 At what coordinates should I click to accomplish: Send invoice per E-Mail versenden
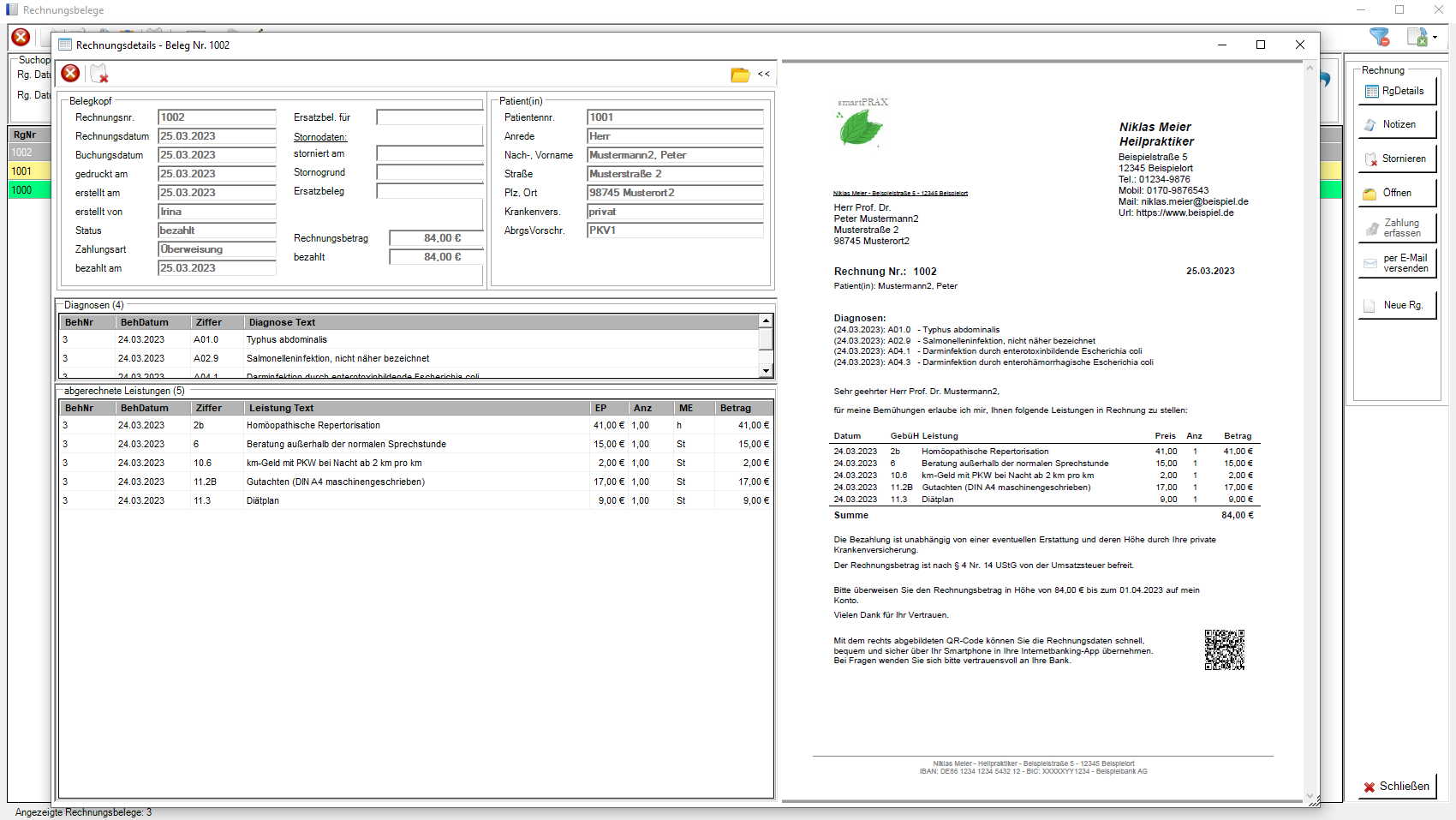click(x=1396, y=263)
